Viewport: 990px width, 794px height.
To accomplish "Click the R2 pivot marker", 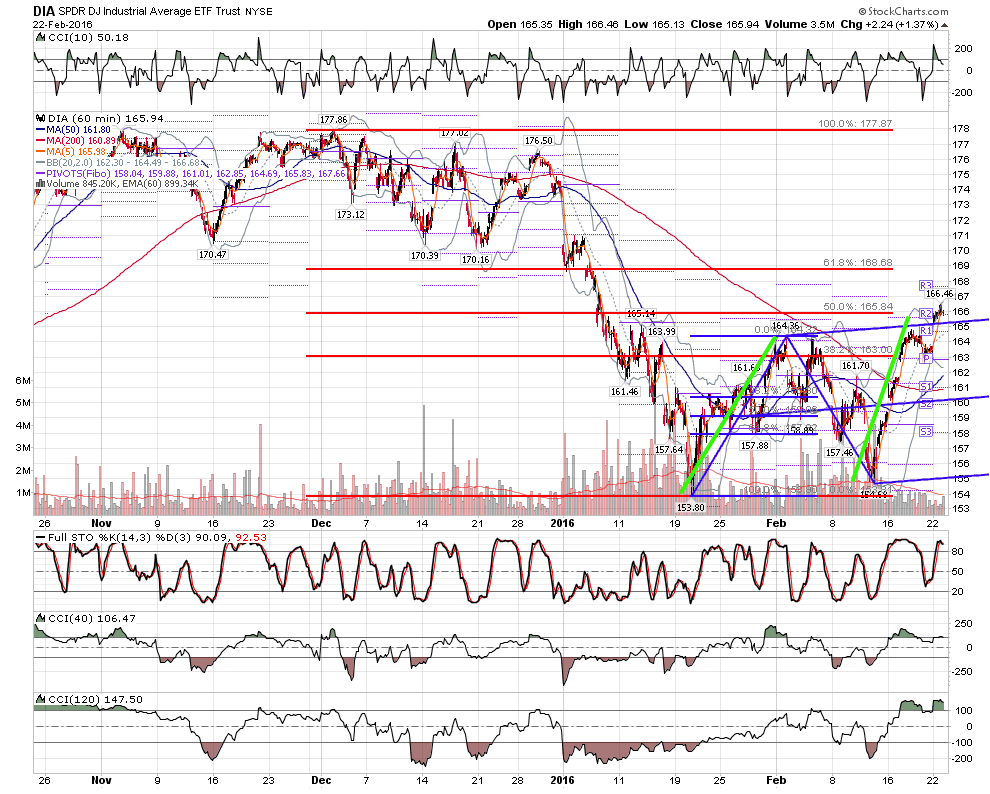I will point(926,313).
